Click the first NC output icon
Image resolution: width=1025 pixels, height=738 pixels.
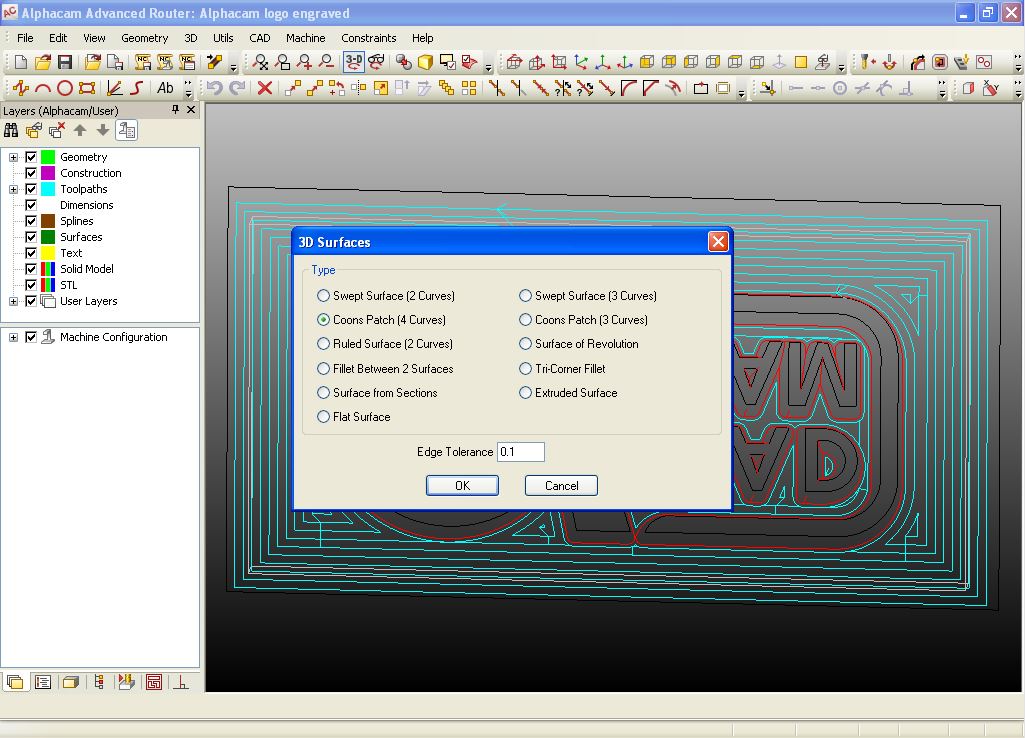tap(143, 62)
